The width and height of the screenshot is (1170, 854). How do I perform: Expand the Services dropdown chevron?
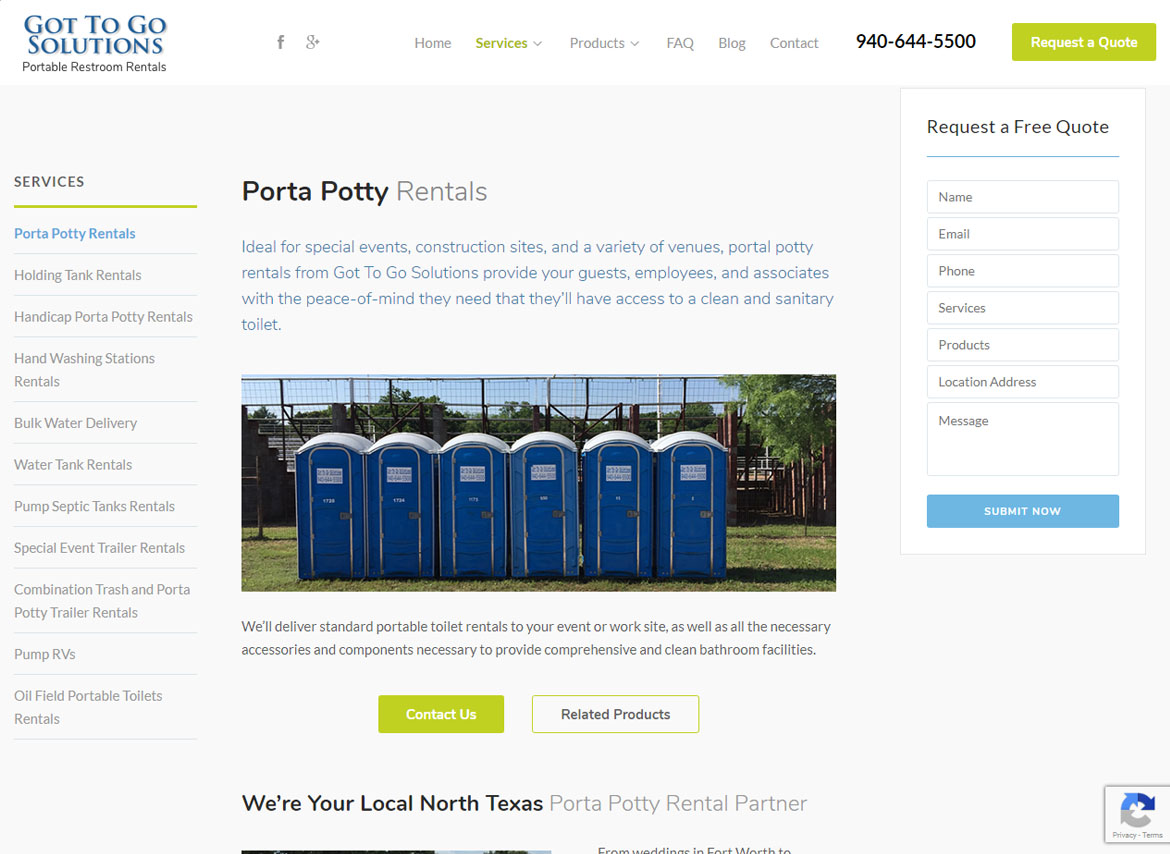tap(537, 44)
